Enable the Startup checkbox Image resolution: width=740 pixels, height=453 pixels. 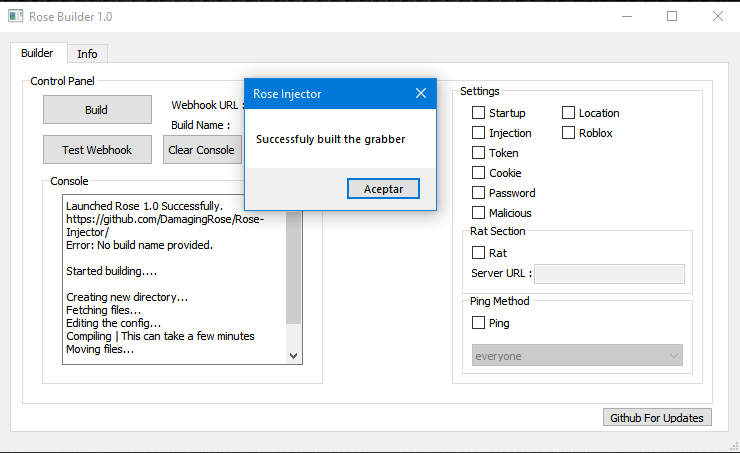point(479,113)
